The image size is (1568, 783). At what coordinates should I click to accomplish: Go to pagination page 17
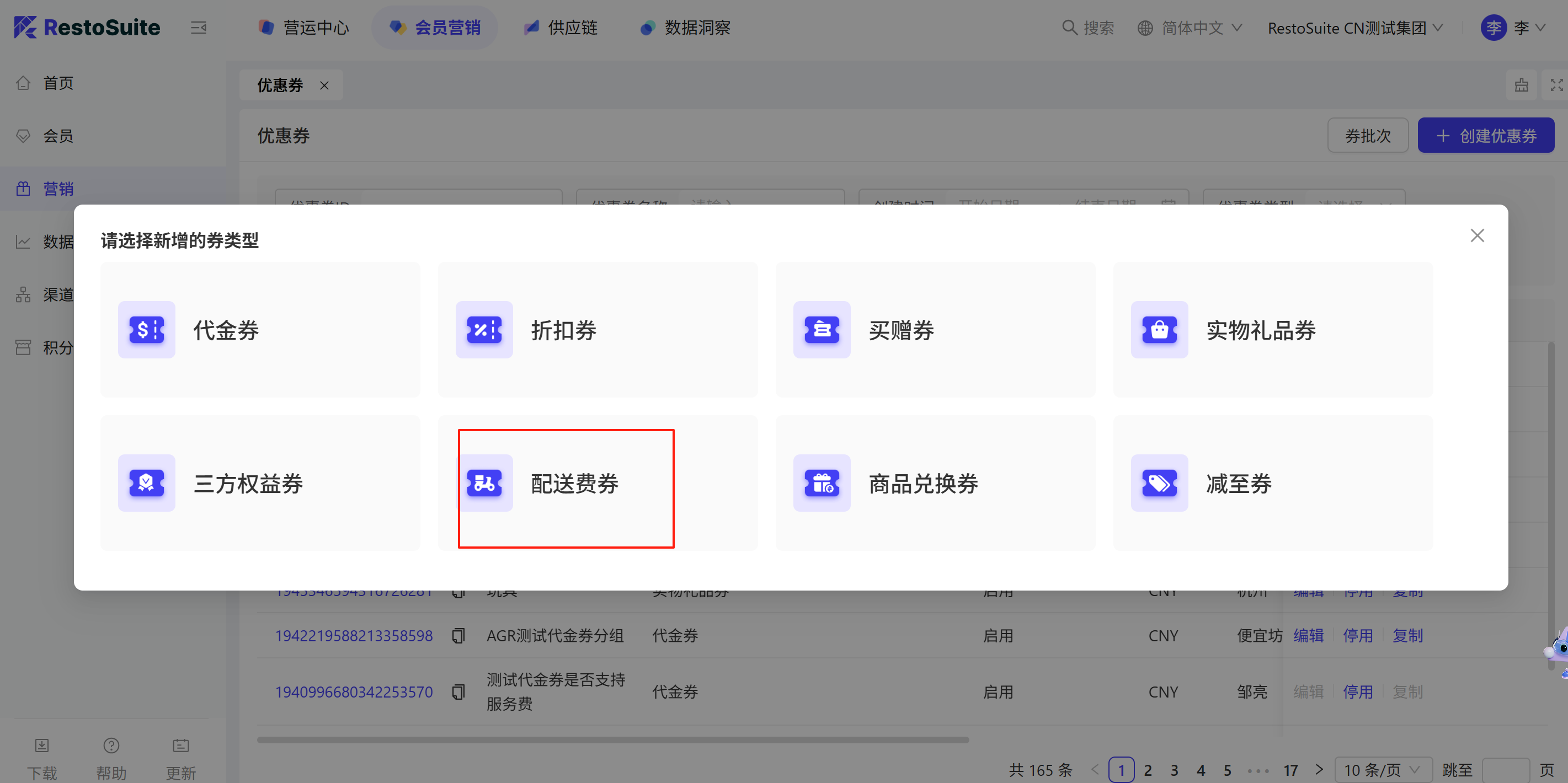[1290, 770]
